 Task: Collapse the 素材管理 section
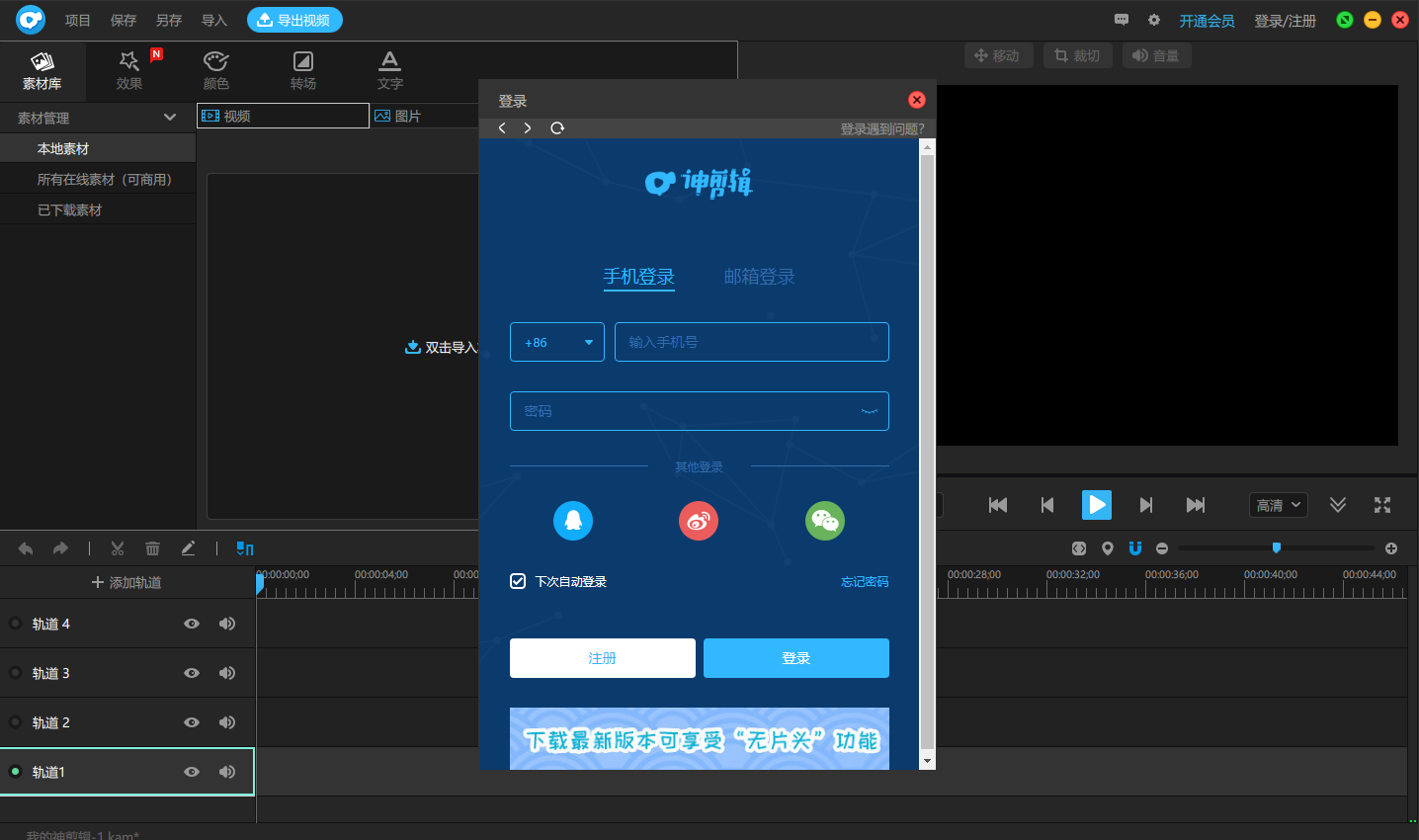pyautogui.click(x=170, y=118)
